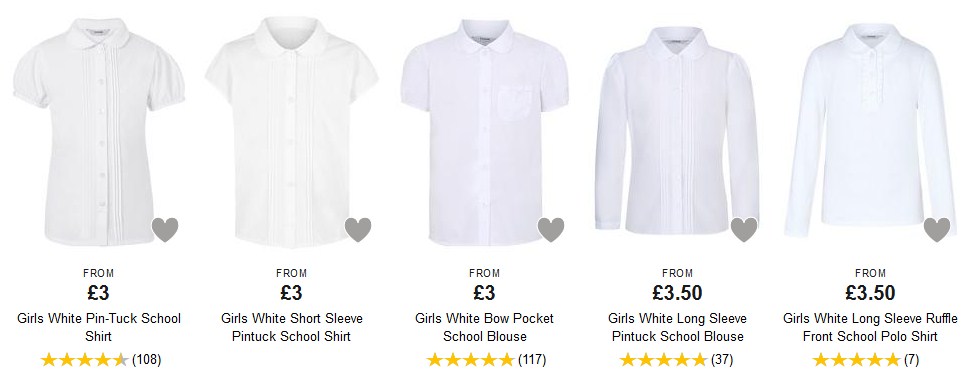View the Long Sleeve Ruffle Polo Shirt image
The image size is (970, 382).
870,132
